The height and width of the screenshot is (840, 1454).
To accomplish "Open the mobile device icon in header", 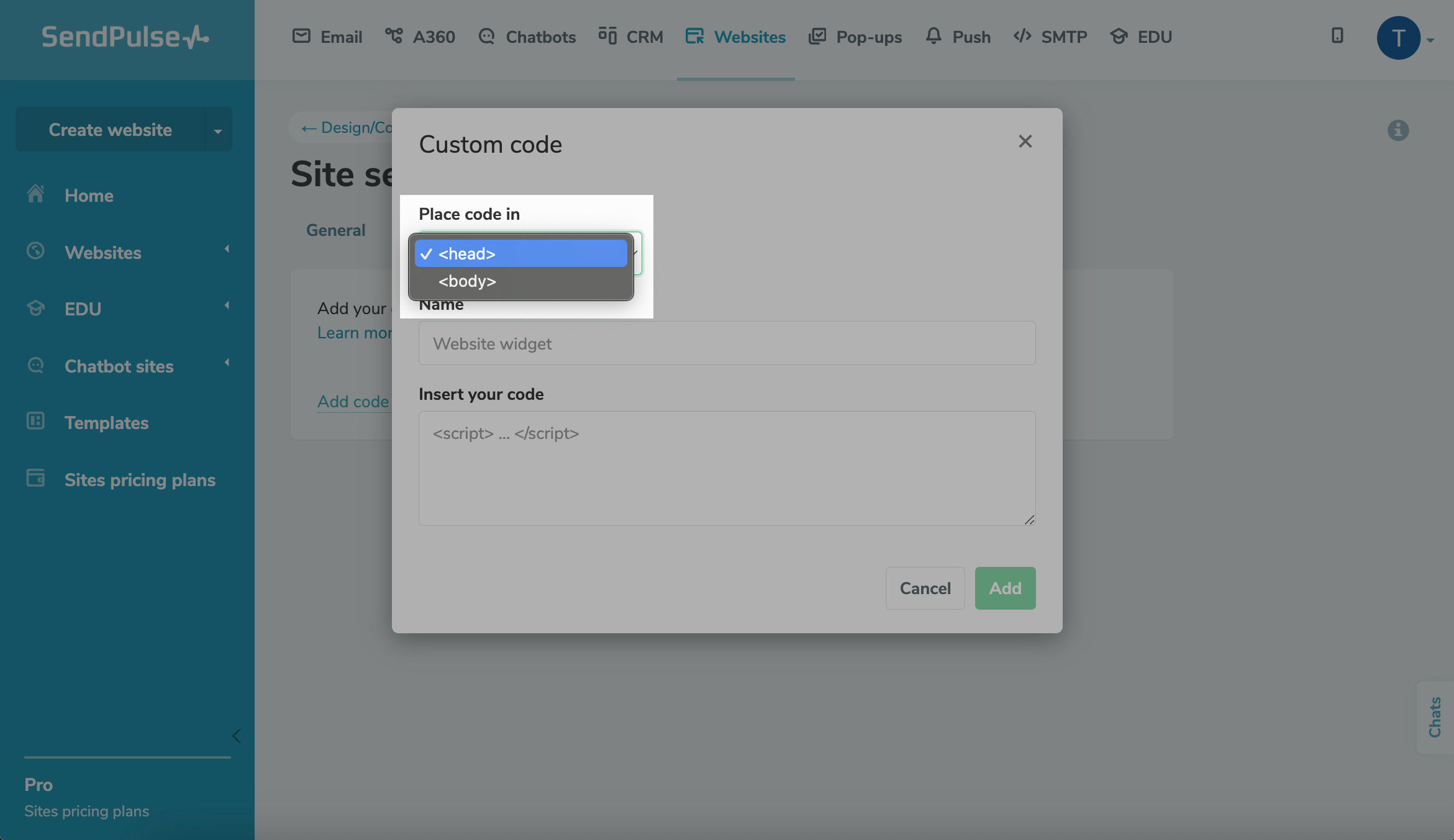I will click(x=1337, y=36).
